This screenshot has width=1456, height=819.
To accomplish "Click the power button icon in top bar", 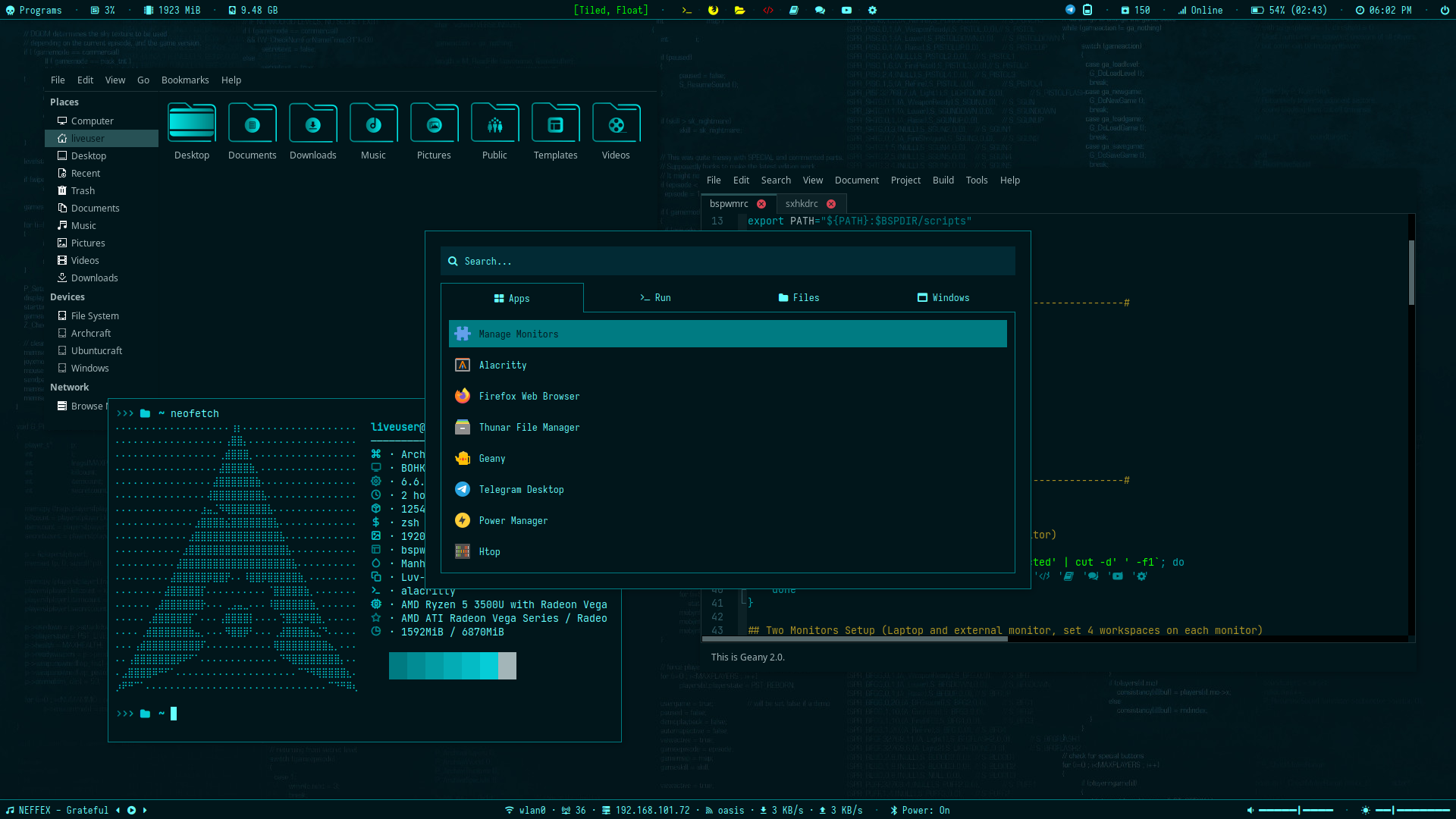I will pyautogui.click(x=1444, y=10).
